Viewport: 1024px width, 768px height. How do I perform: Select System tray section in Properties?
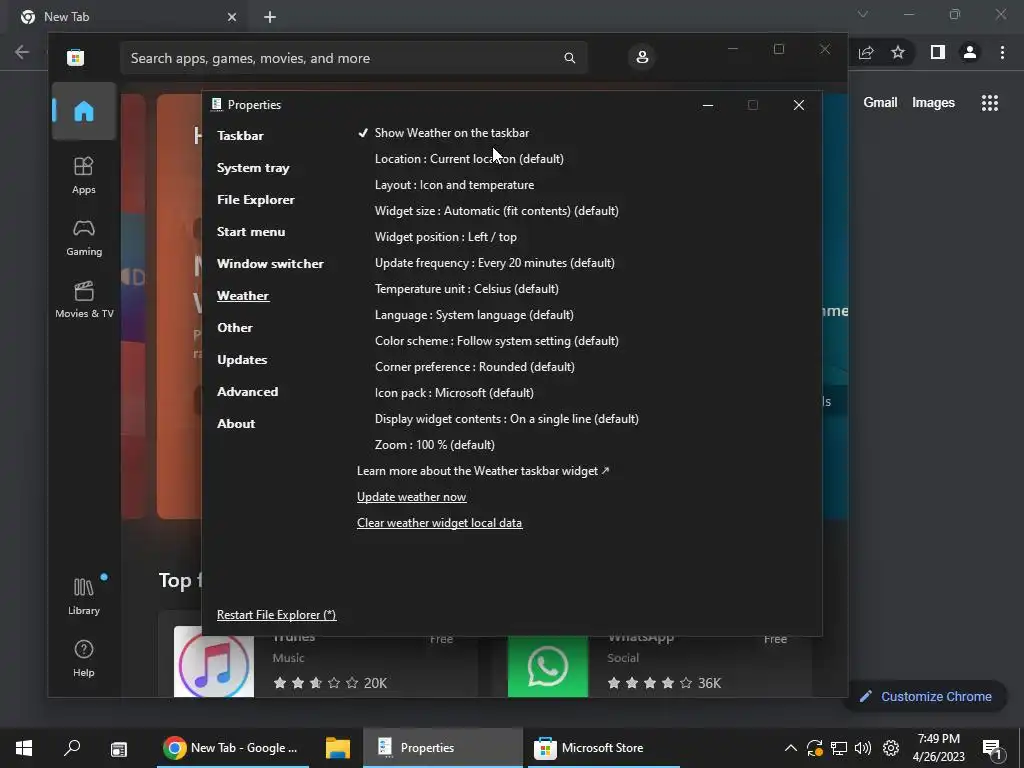click(x=253, y=168)
